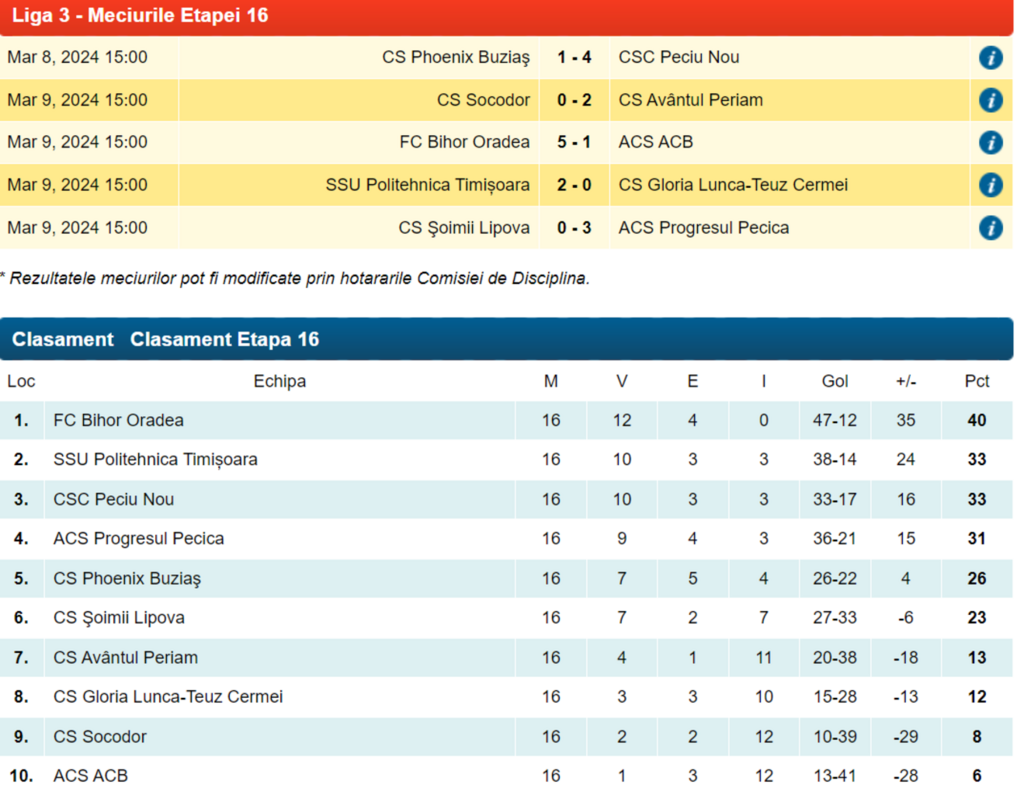1024x795 pixels.
Task: Select CSC Peciu Nou in standings table
Action: pos(113,499)
